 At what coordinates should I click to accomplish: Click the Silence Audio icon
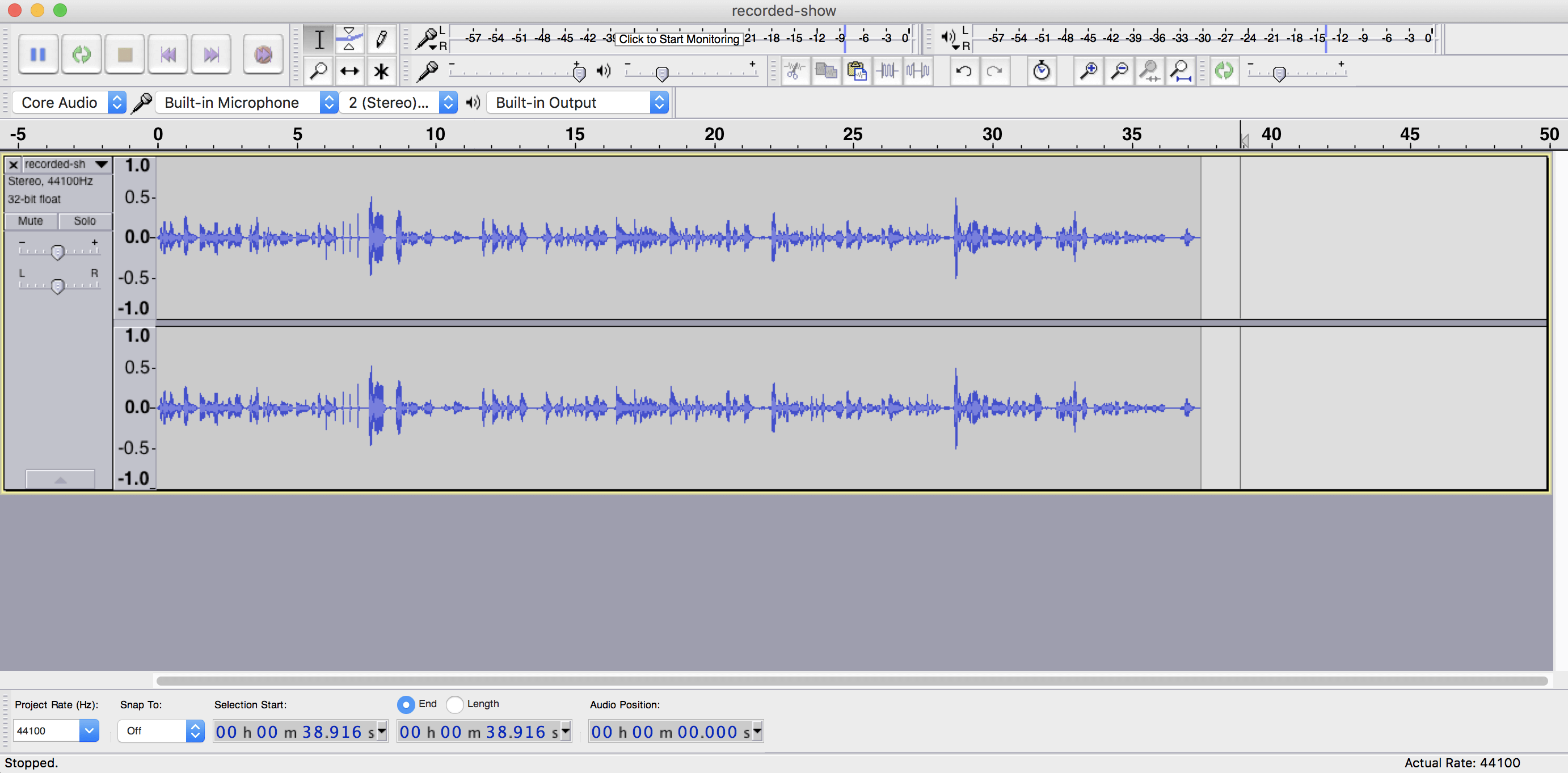(918, 72)
